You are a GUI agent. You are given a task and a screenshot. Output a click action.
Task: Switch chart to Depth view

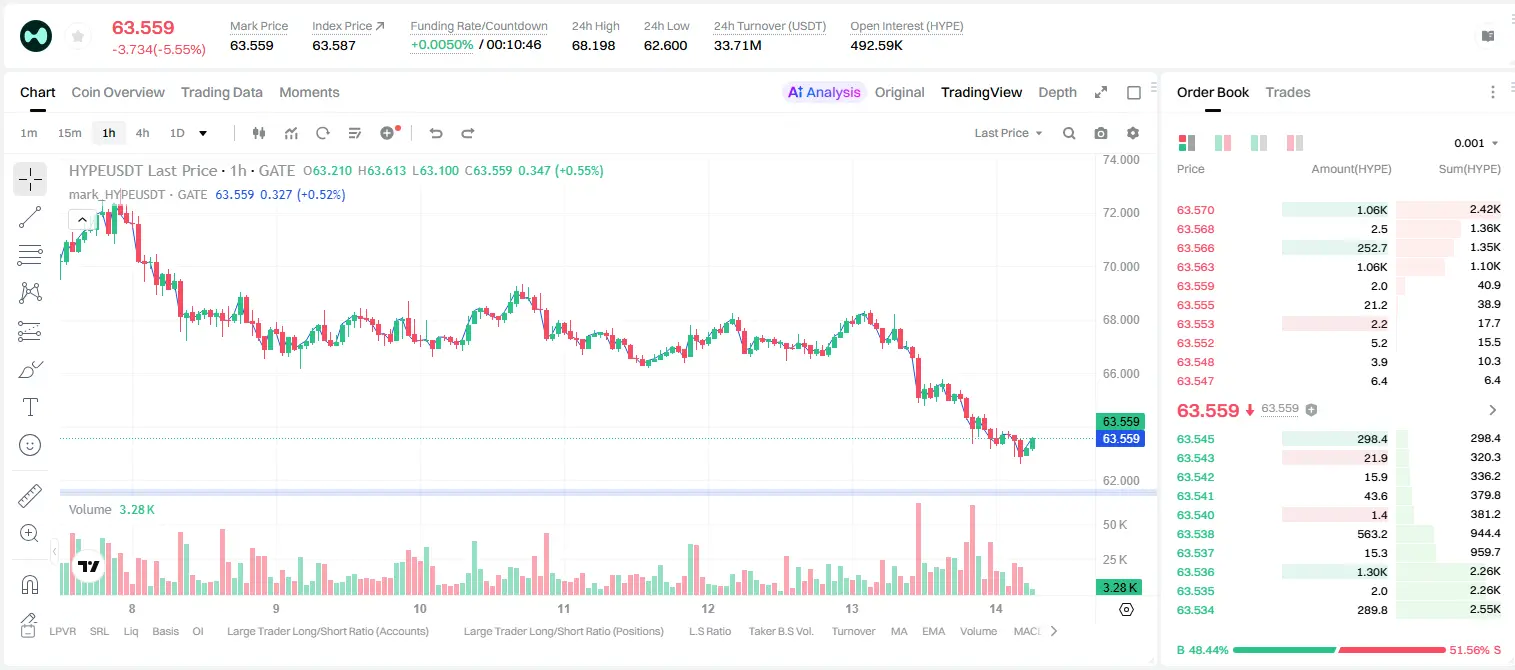[1057, 92]
